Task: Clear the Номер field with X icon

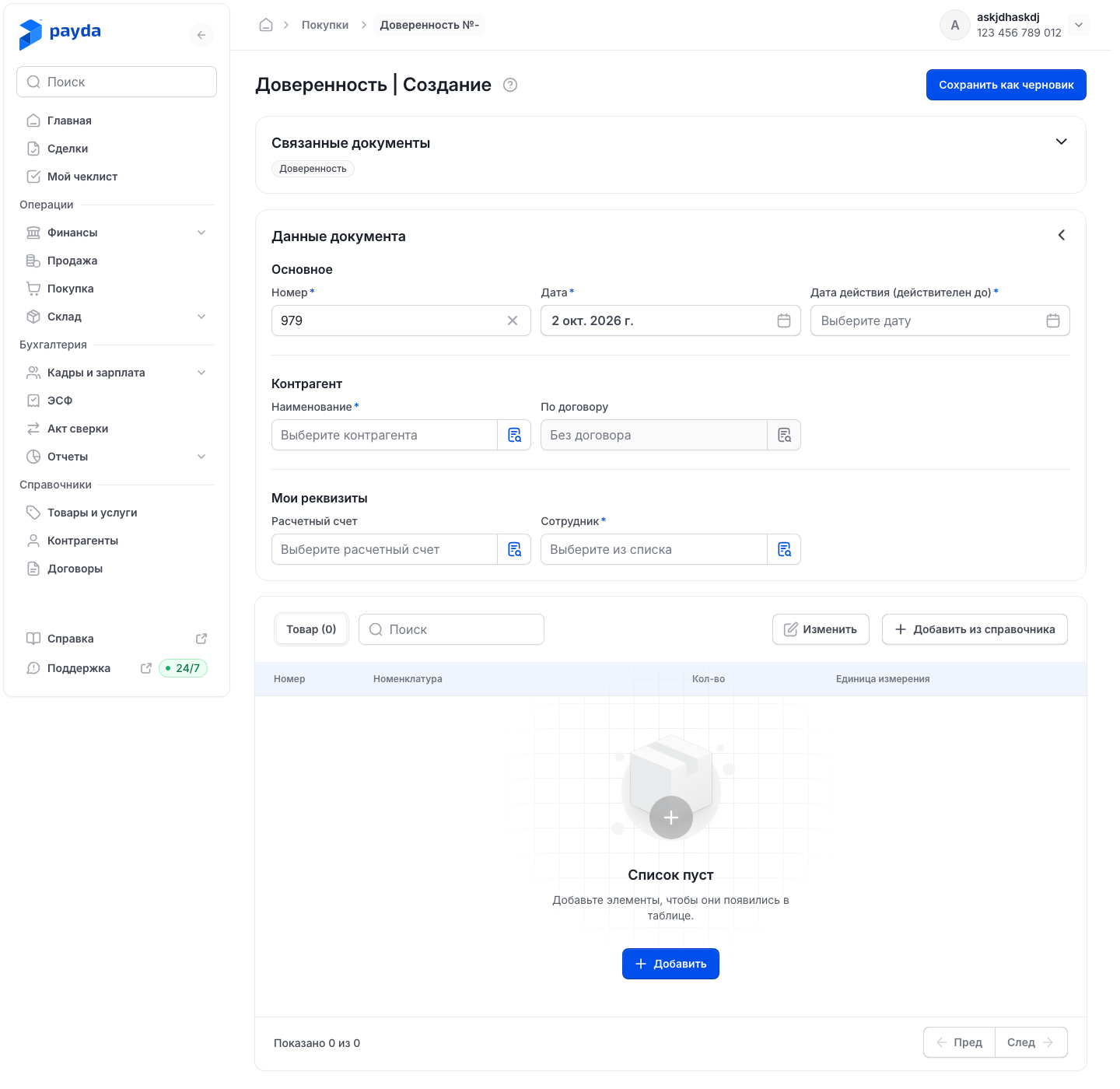Action: pos(513,320)
